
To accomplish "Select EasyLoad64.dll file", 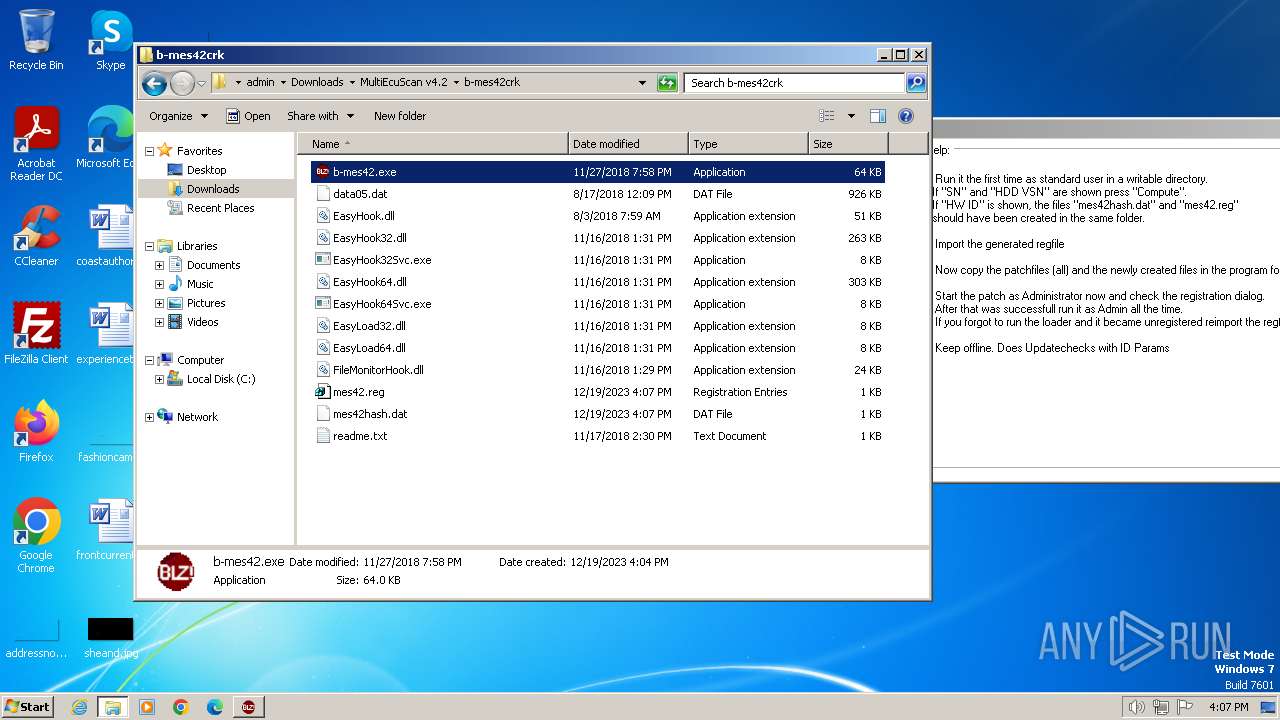I will [369, 348].
